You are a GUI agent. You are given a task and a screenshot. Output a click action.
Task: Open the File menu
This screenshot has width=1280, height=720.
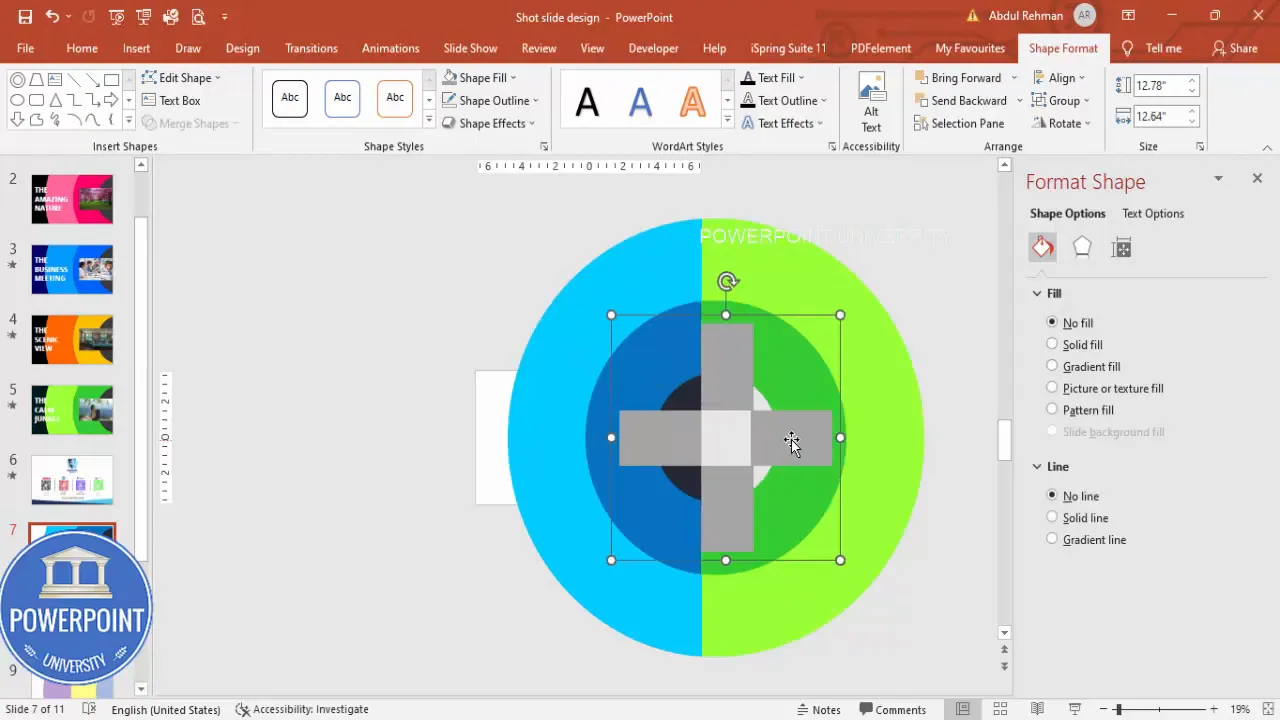tap(25, 48)
